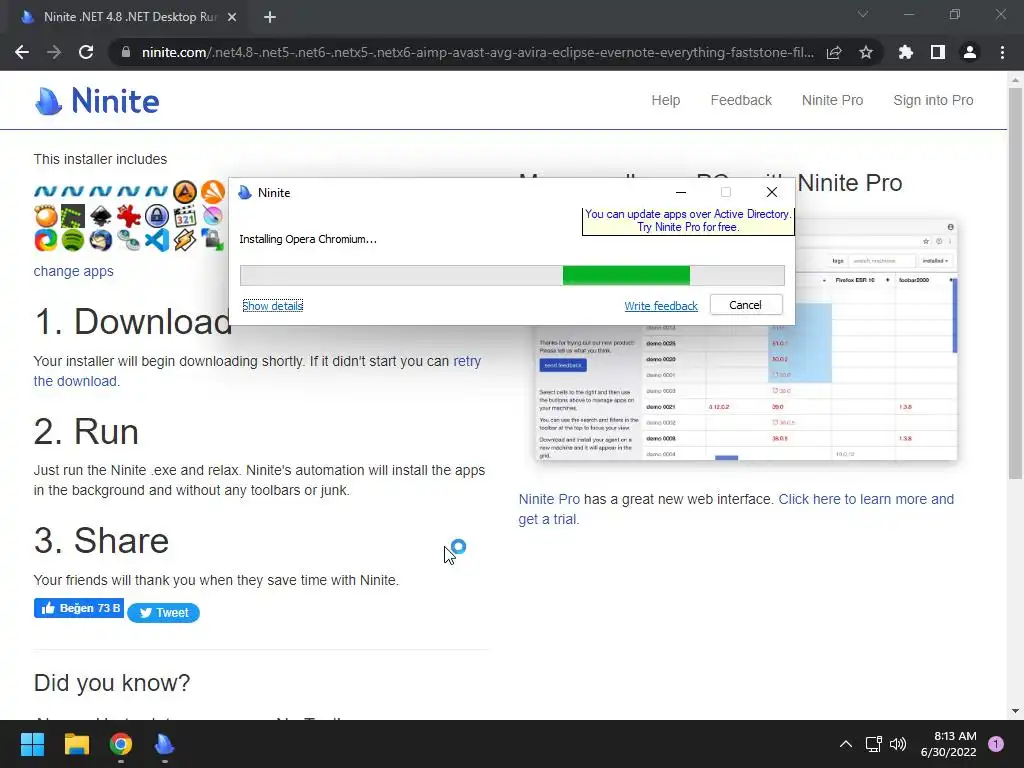Click the change apps link
This screenshot has width=1024, height=768.
coord(74,271)
